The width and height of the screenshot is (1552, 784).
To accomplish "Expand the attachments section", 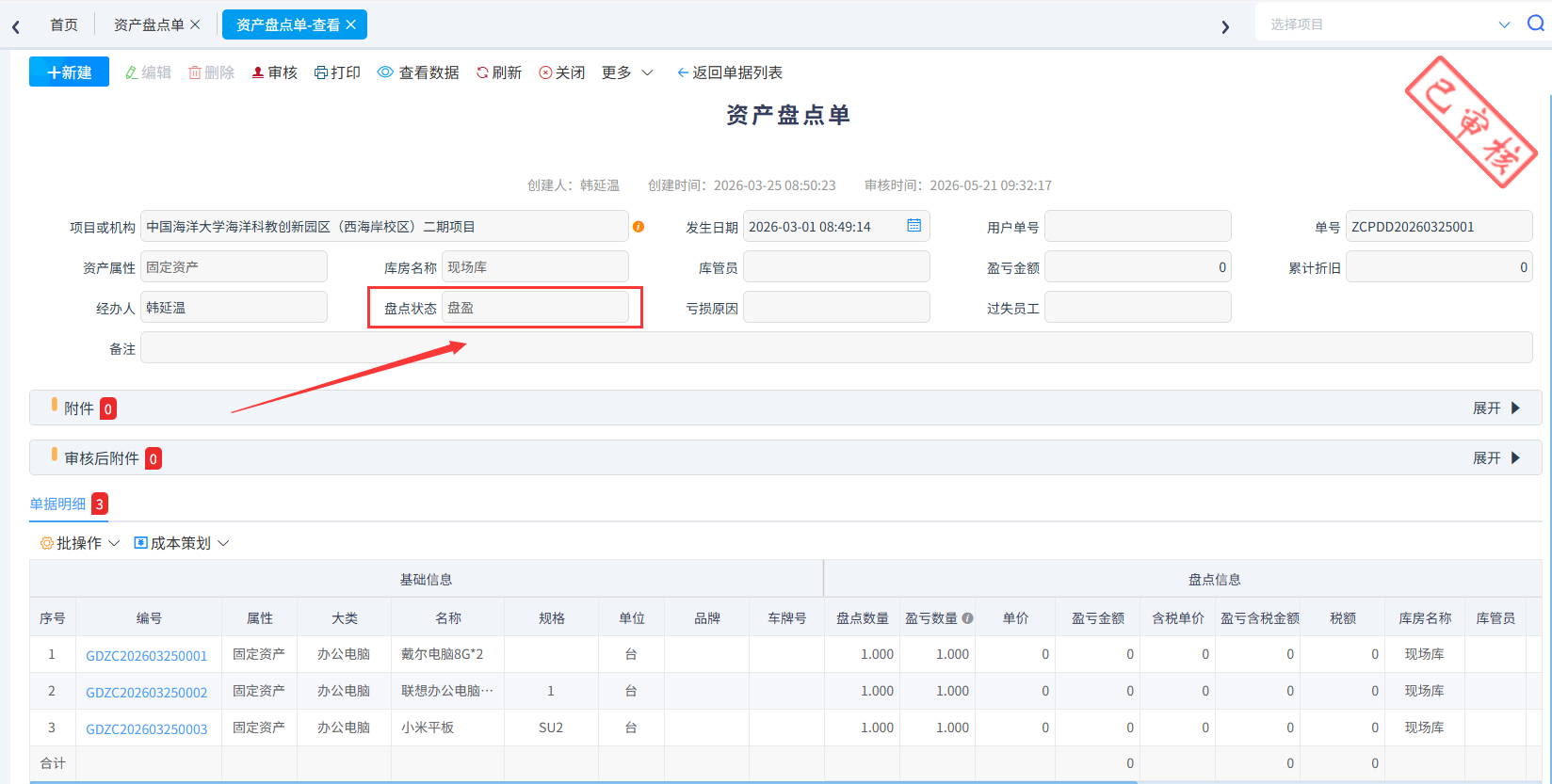I will pyautogui.click(x=1497, y=408).
